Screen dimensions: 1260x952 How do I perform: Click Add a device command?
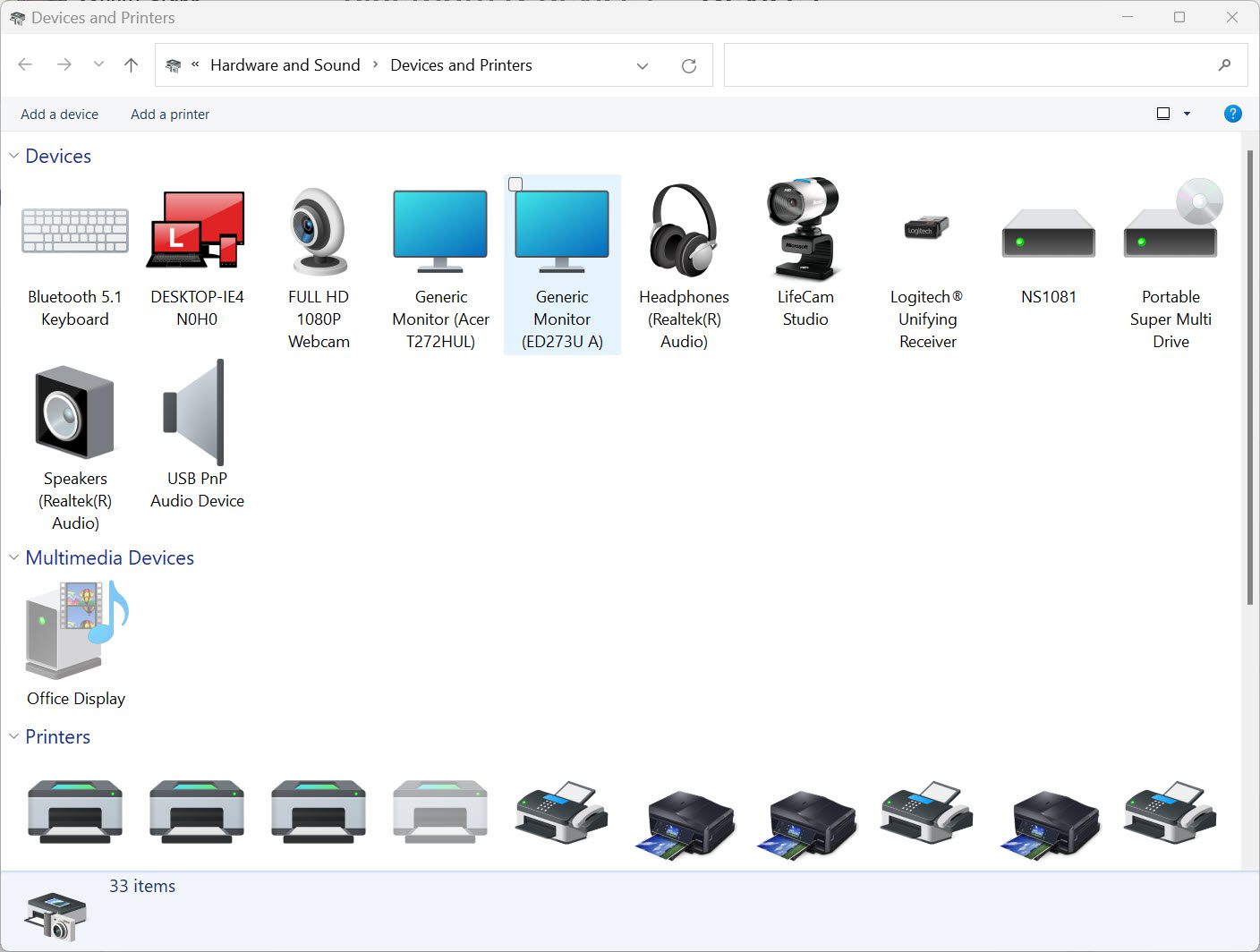(60, 115)
